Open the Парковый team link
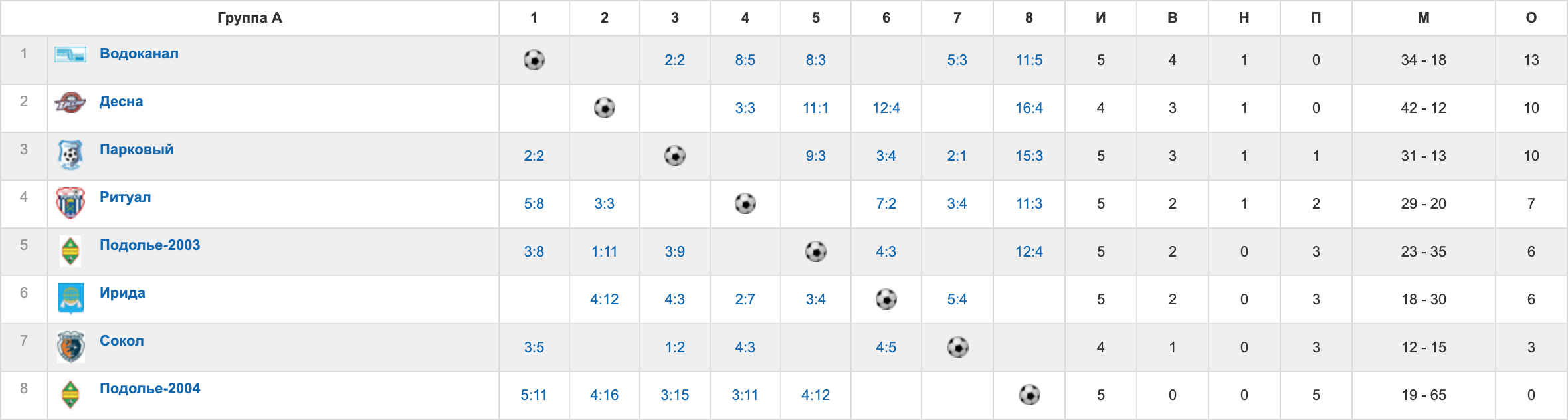 click(136, 150)
